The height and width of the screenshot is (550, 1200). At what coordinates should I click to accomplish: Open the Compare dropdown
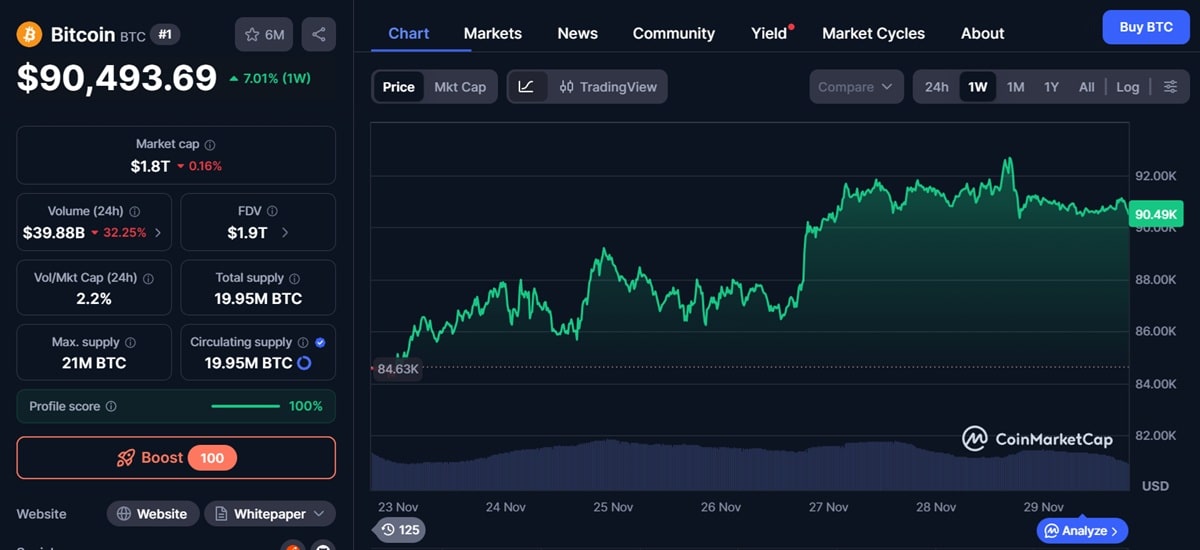[856, 87]
